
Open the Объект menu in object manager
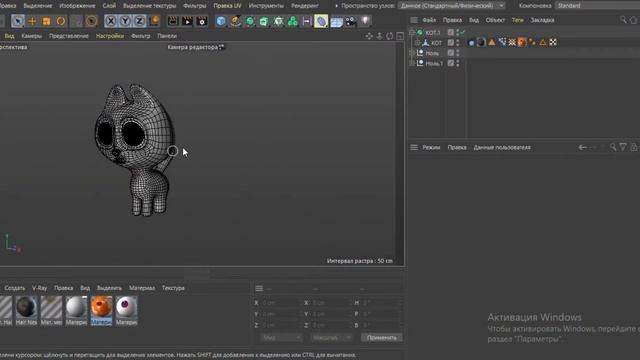pyautogui.click(x=495, y=20)
